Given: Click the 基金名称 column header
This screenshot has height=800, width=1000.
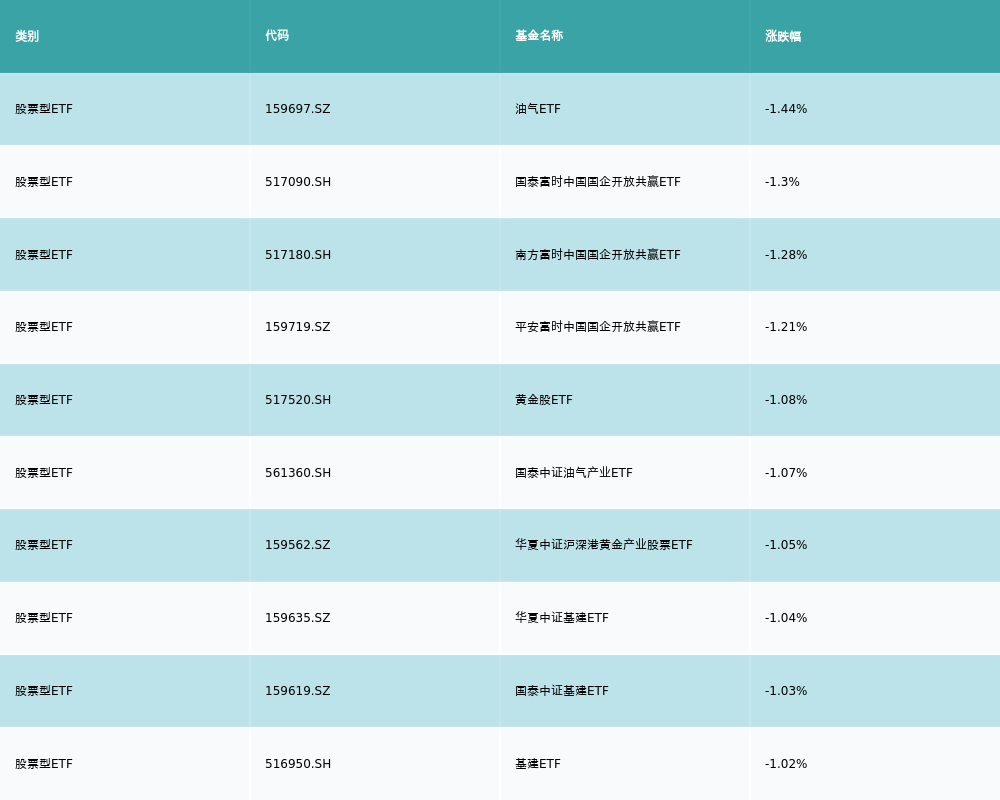Looking at the screenshot, I should tap(539, 36).
